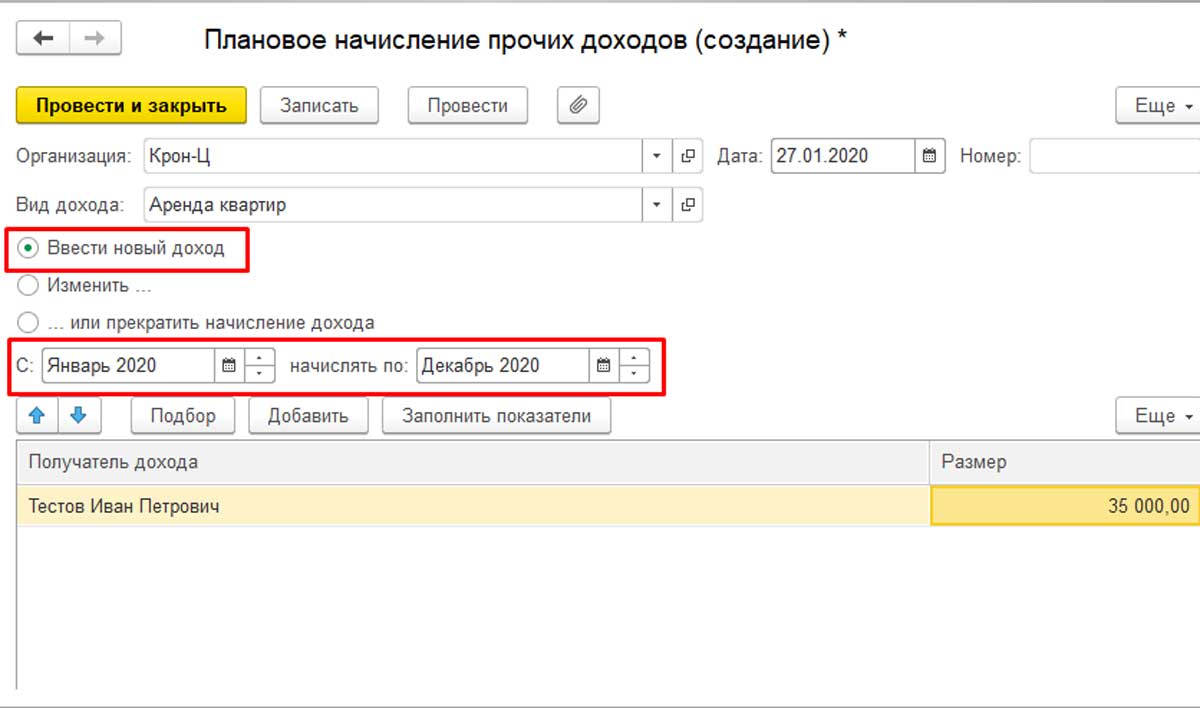The height and width of the screenshot is (708, 1200).
Task: Click the Заполнить показатели button
Action: coord(496,416)
